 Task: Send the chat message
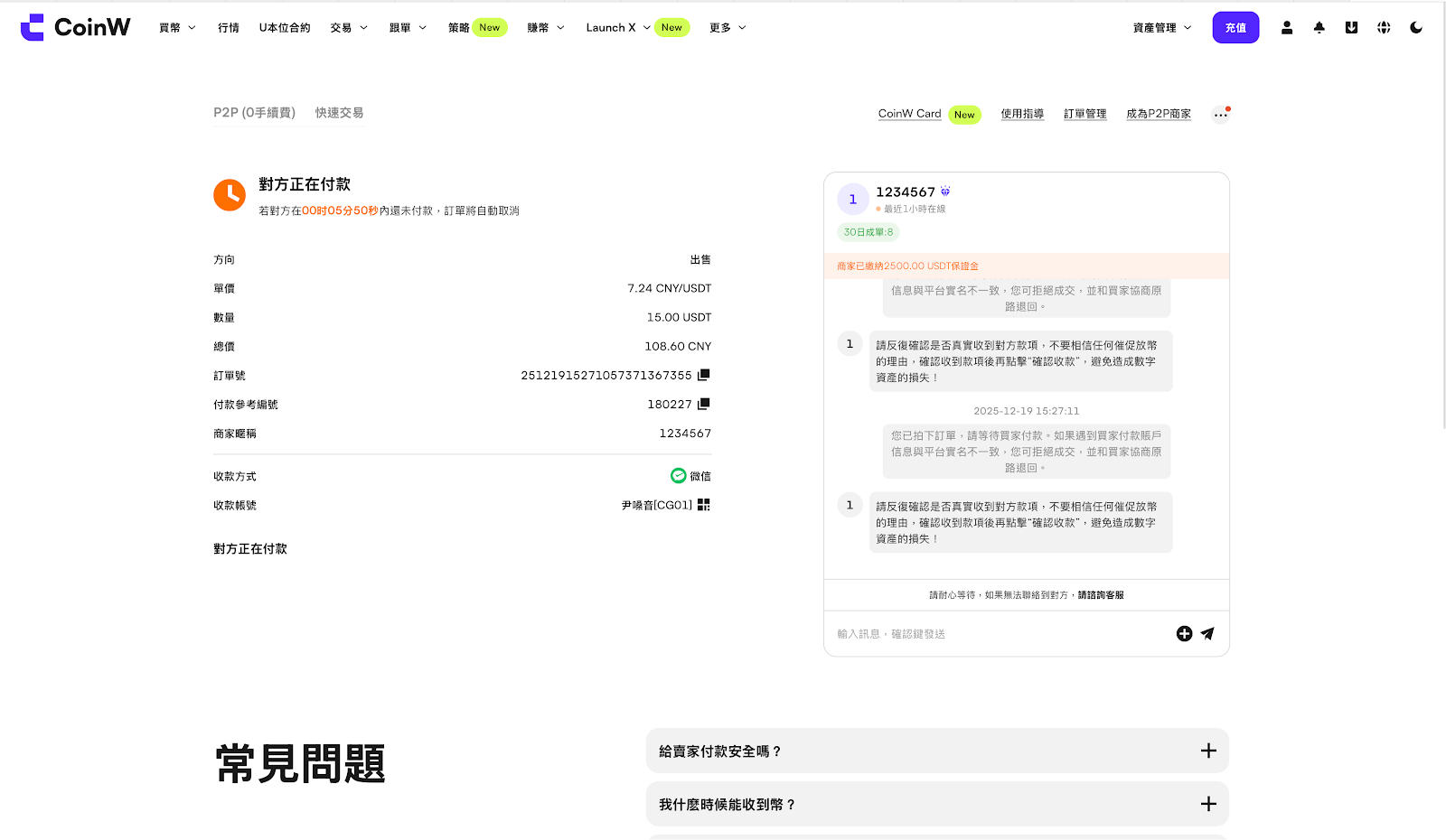coord(1207,634)
